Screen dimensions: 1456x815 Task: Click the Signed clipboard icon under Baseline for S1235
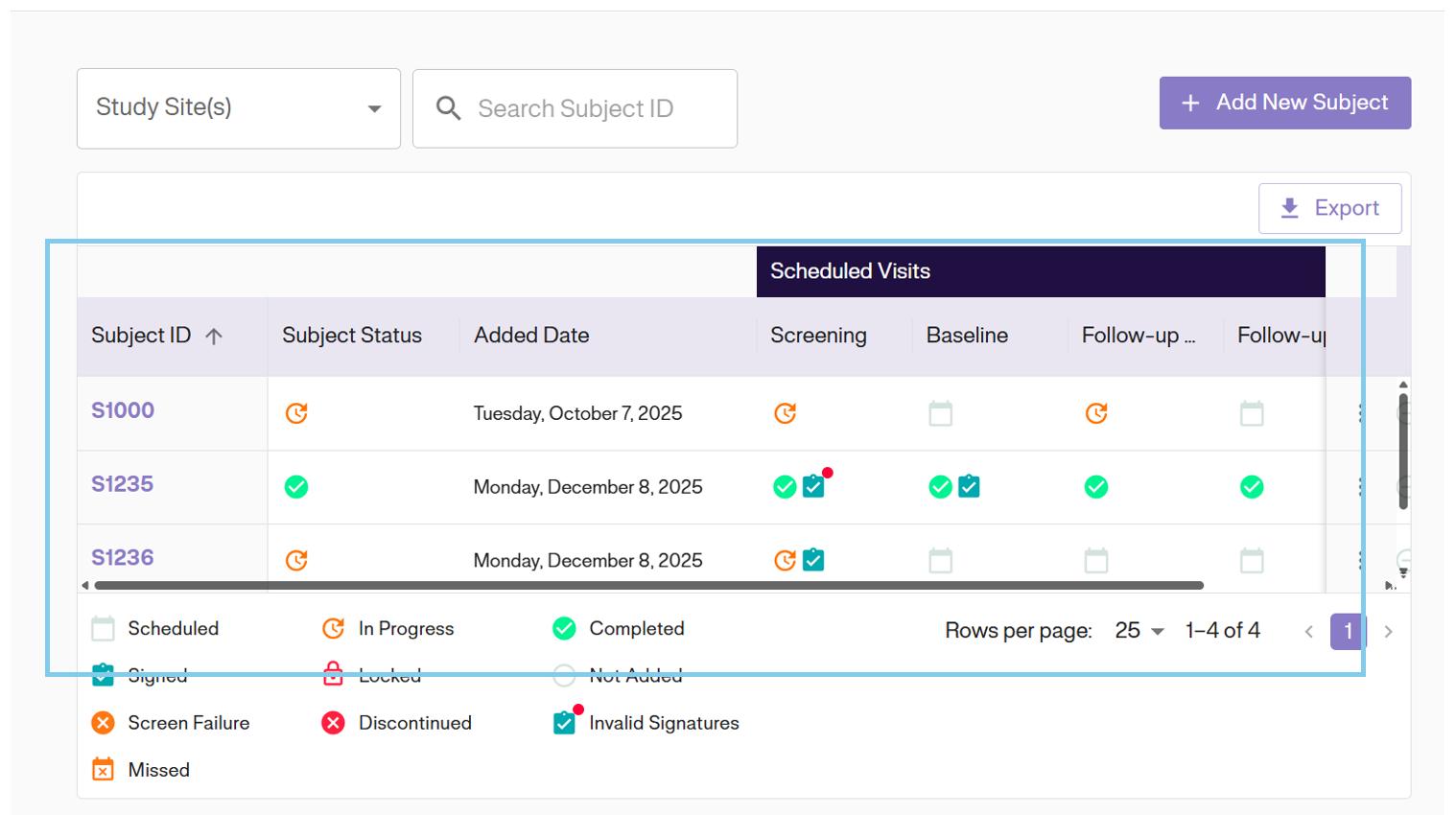tap(969, 487)
